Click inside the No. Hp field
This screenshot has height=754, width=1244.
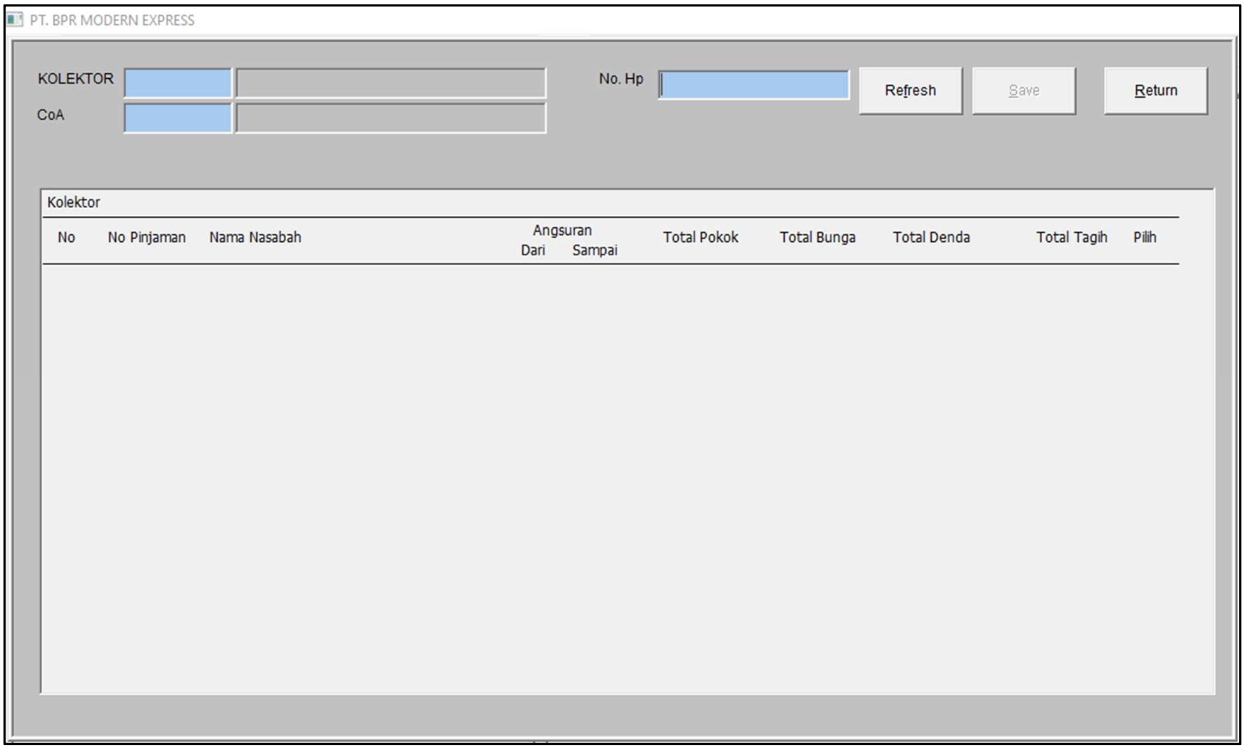754,86
